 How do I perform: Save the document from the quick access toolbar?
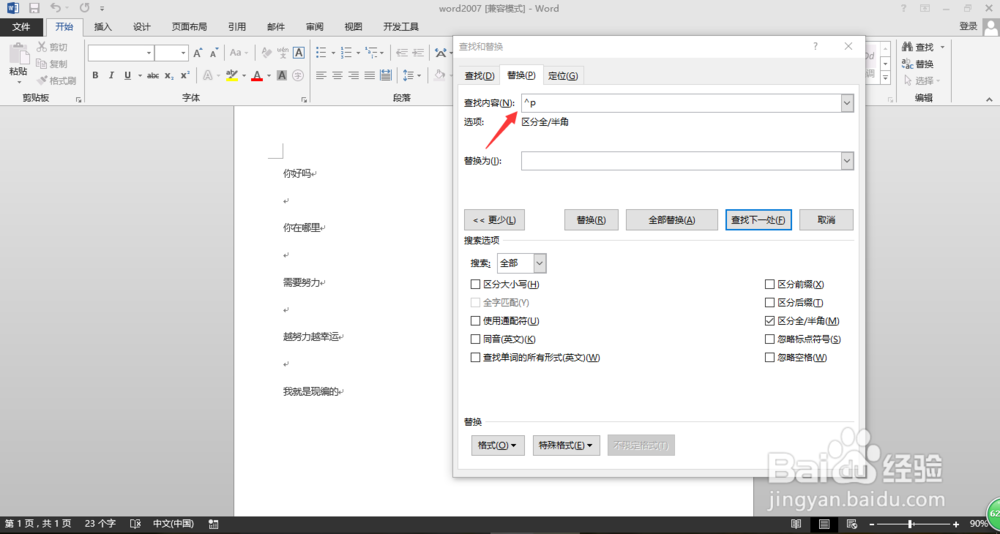click(x=34, y=8)
